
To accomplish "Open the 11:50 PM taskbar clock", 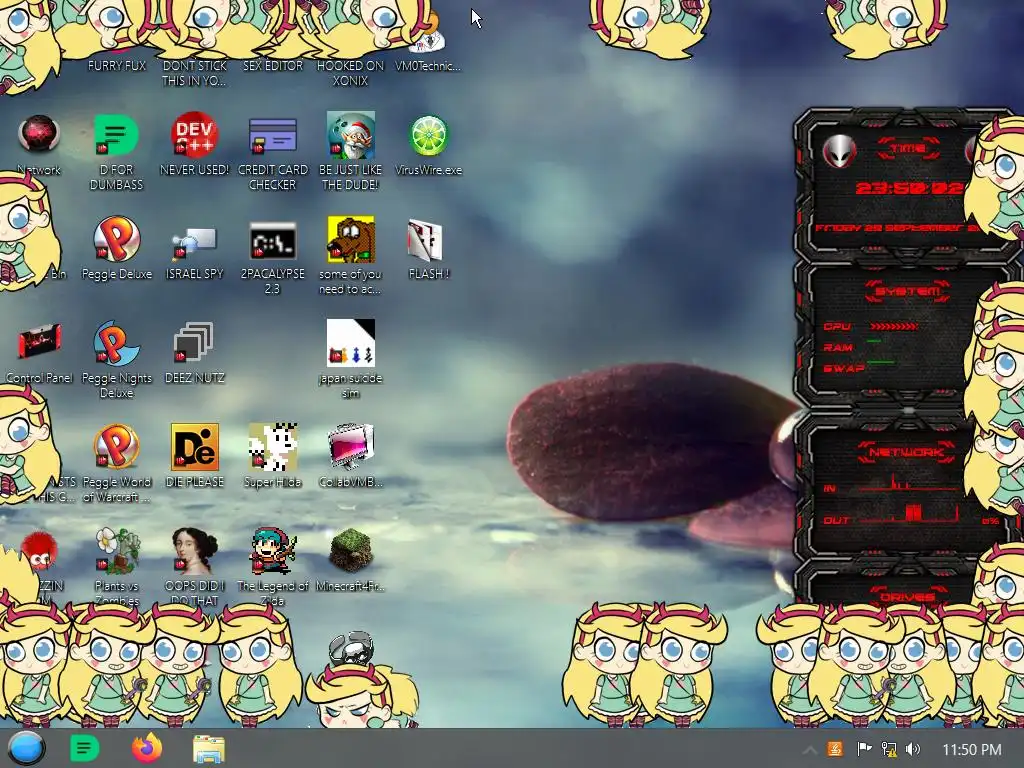I will pos(972,750).
